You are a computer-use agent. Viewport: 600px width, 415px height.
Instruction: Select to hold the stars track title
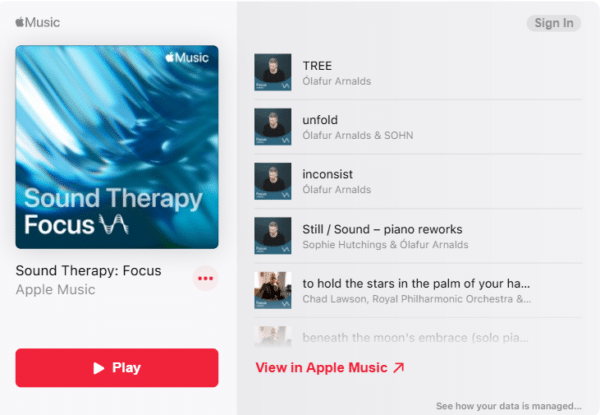click(416, 283)
